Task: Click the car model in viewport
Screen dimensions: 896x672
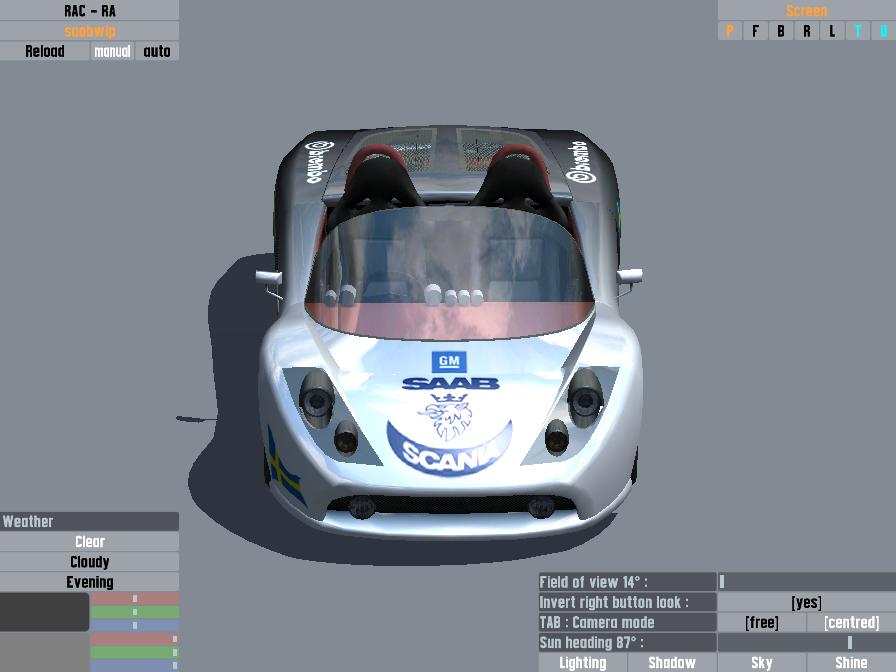Action: pos(449,331)
